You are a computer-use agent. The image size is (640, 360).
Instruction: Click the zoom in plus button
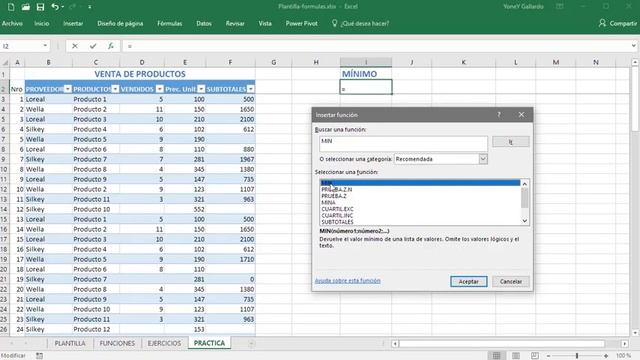(x=606, y=356)
